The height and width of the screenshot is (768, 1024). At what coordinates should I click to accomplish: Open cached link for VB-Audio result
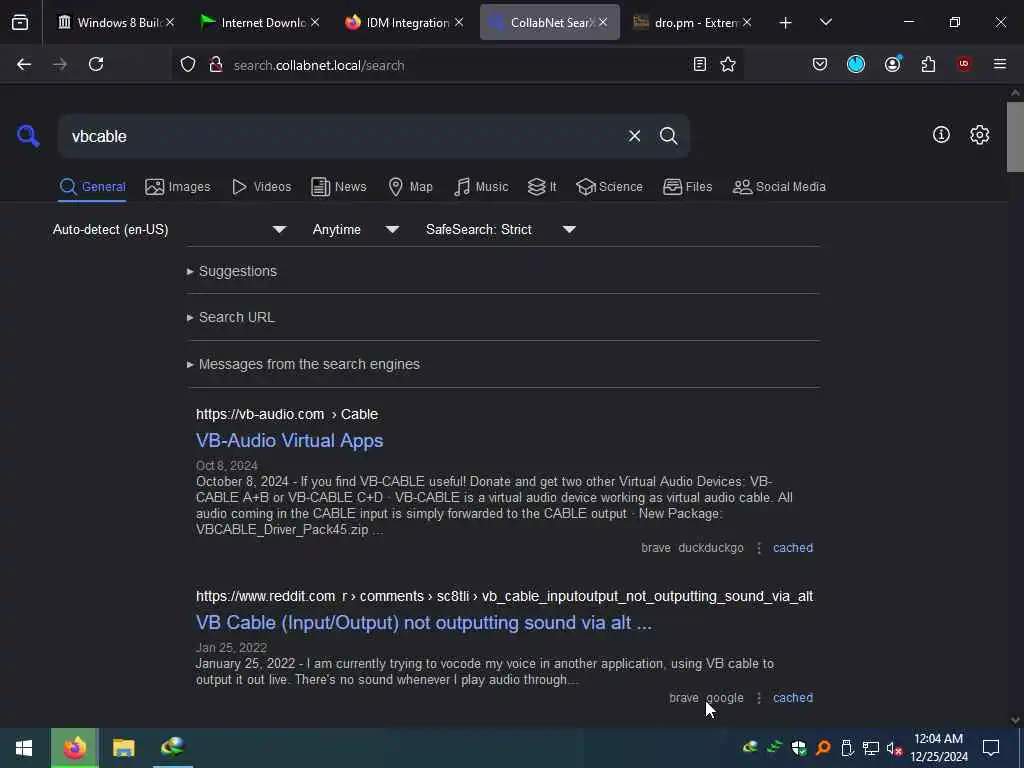793,548
